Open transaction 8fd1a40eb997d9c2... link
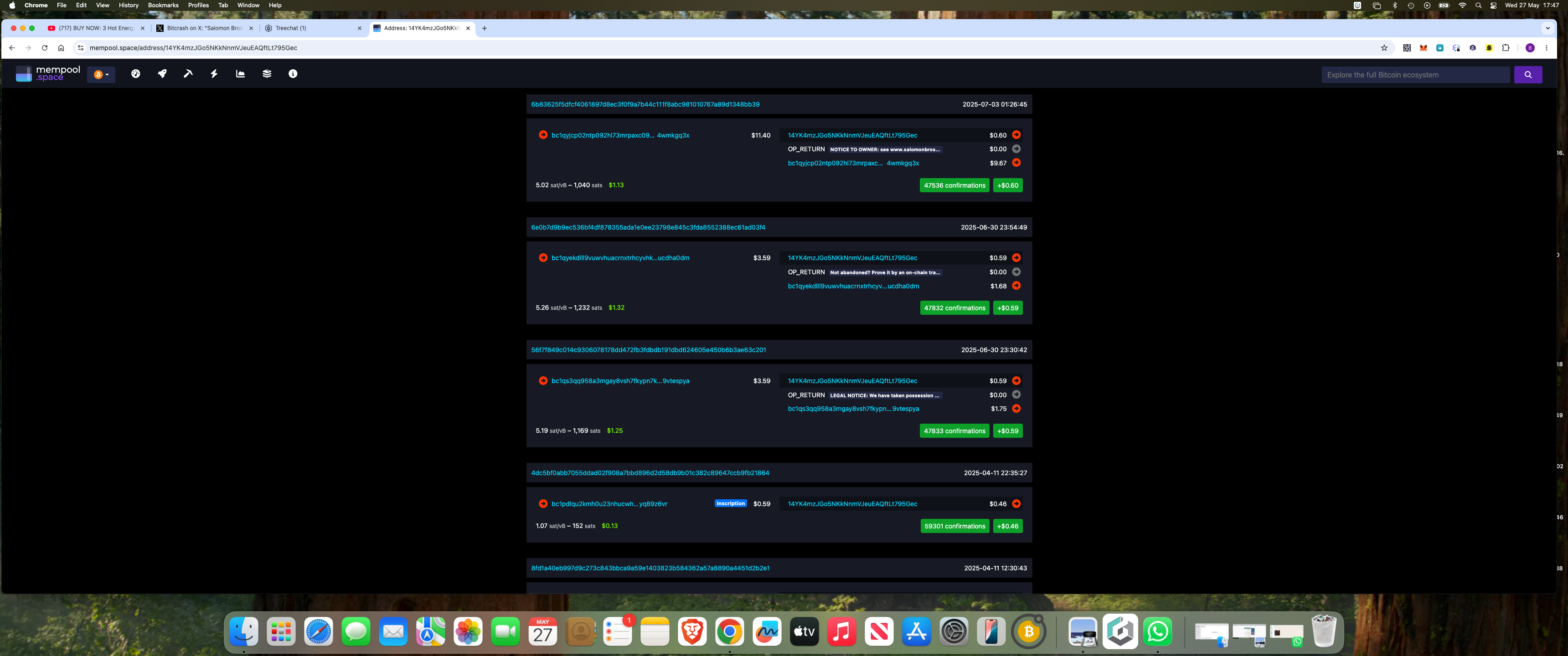The width and height of the screenshot is (1568, 656). (650, 568)
